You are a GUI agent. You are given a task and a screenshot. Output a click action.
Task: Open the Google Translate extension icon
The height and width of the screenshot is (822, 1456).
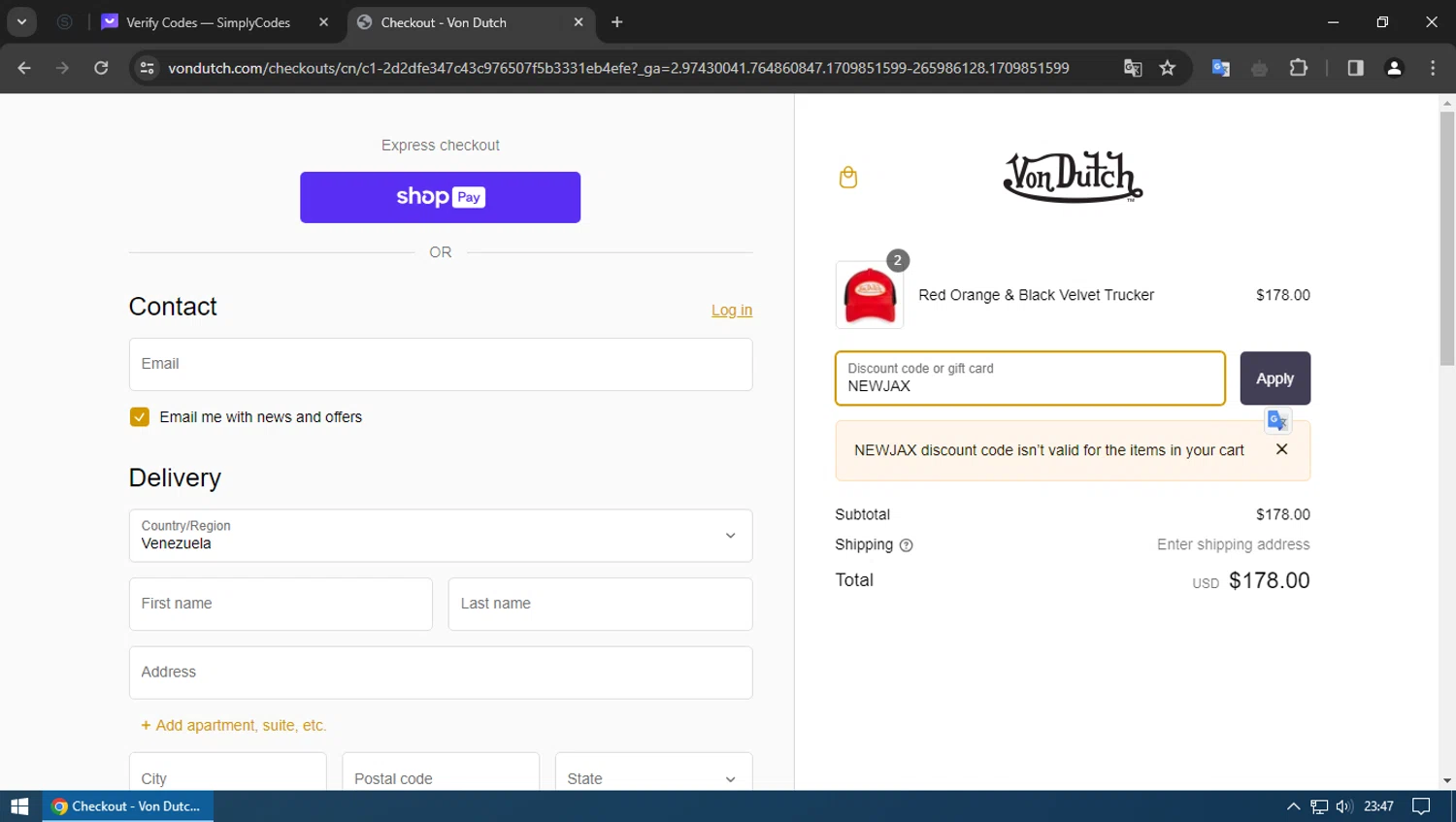1221,68
